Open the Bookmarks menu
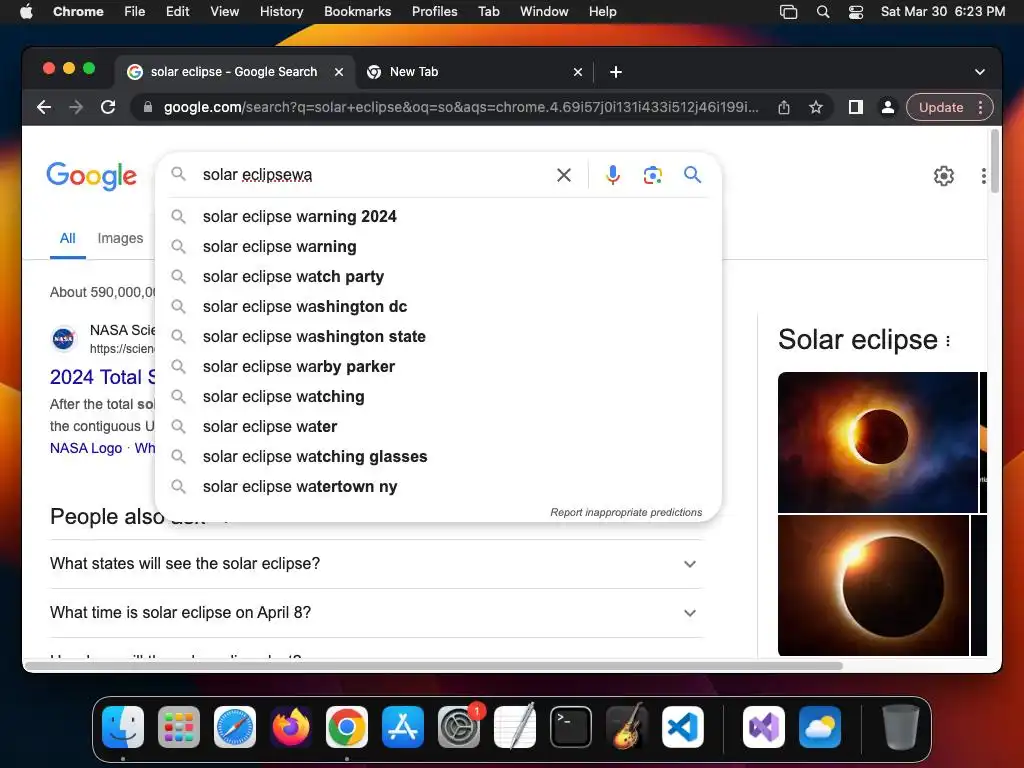The height and width of the screenshot is (768, 1024). click(357, 12)
